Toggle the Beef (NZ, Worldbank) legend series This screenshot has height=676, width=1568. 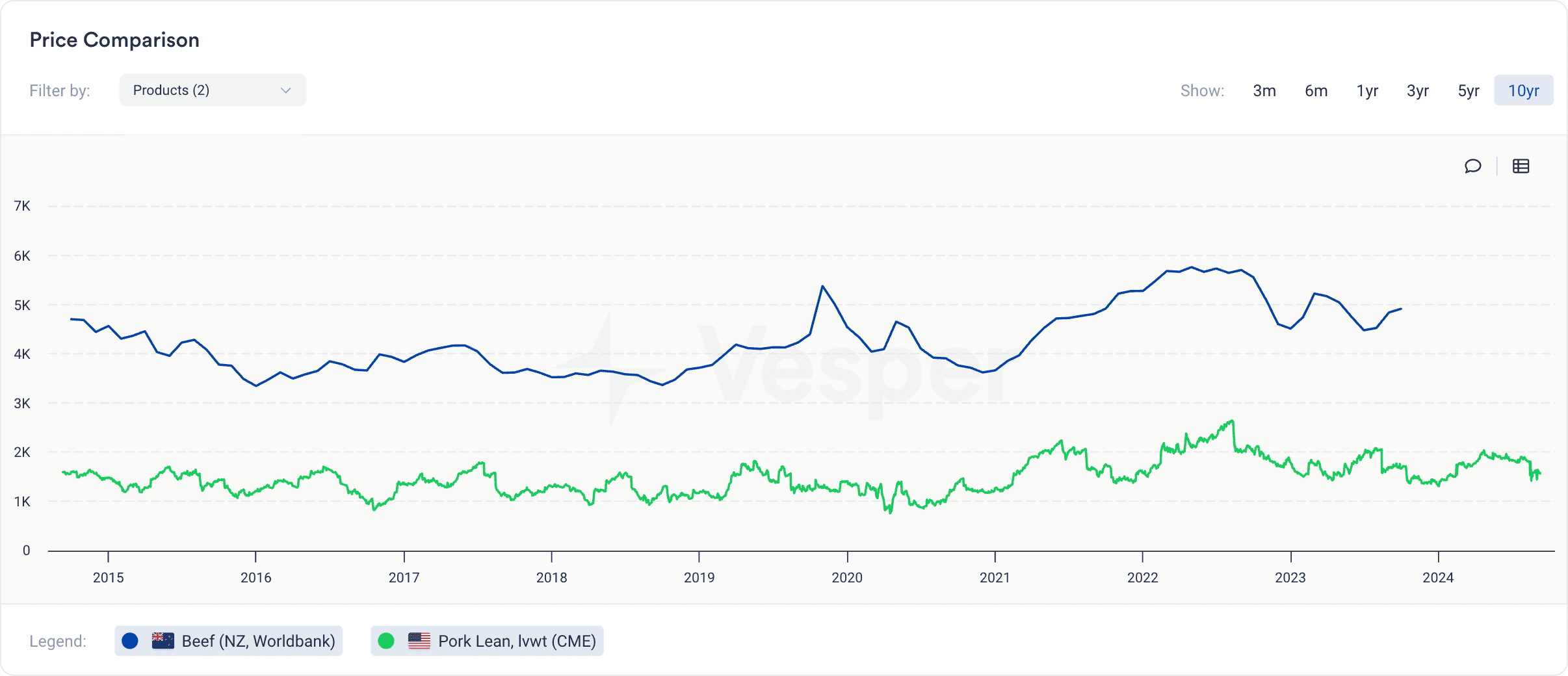[229, 641]
